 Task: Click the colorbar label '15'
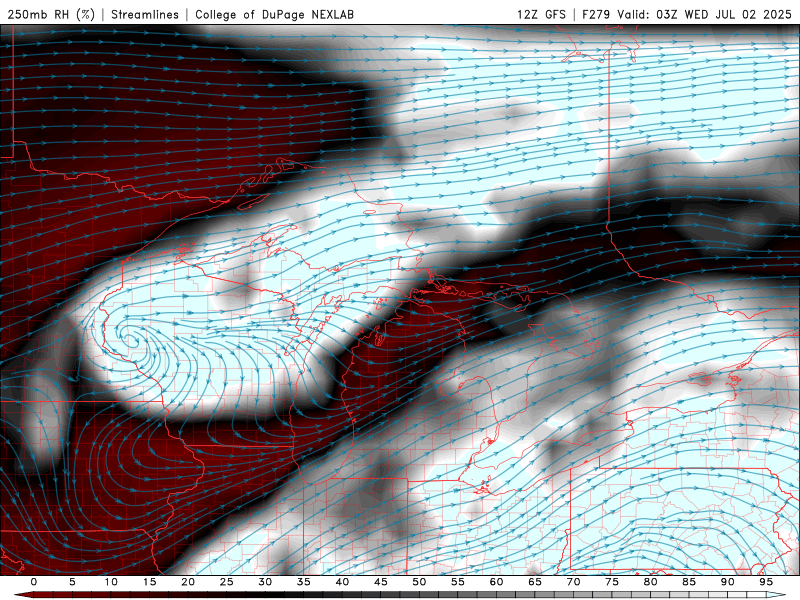pyautogui.click(x=149, y=582)
